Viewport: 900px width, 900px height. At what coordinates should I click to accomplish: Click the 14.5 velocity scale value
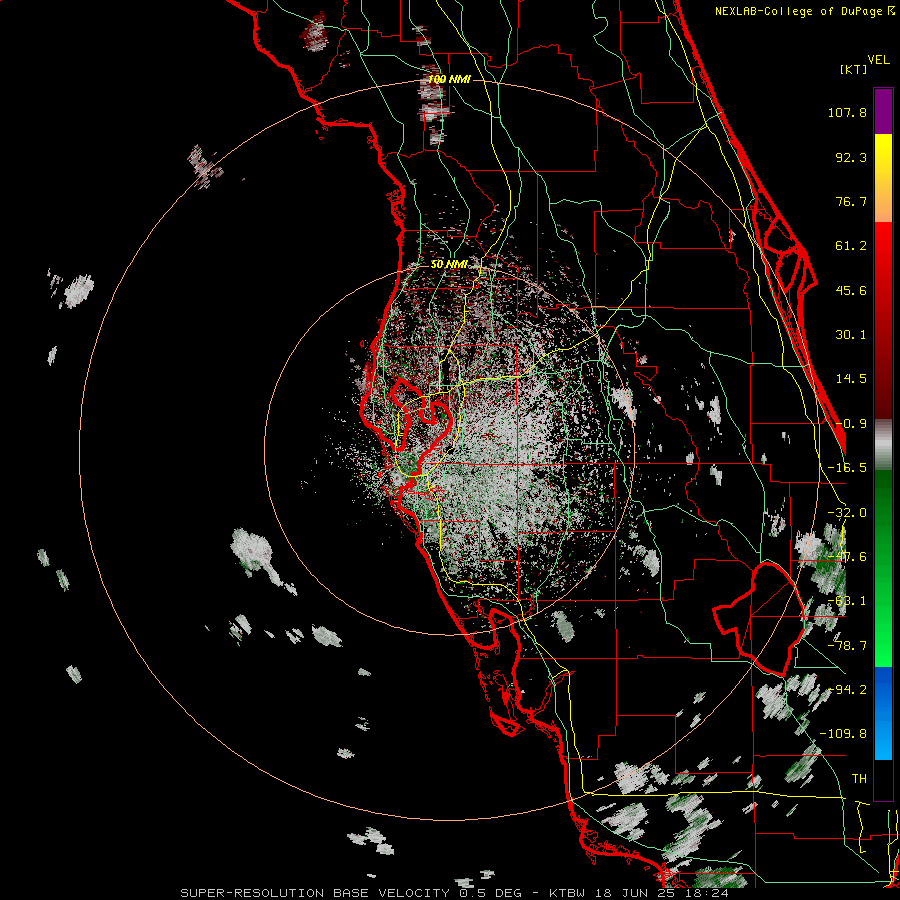tap(851, 379)
